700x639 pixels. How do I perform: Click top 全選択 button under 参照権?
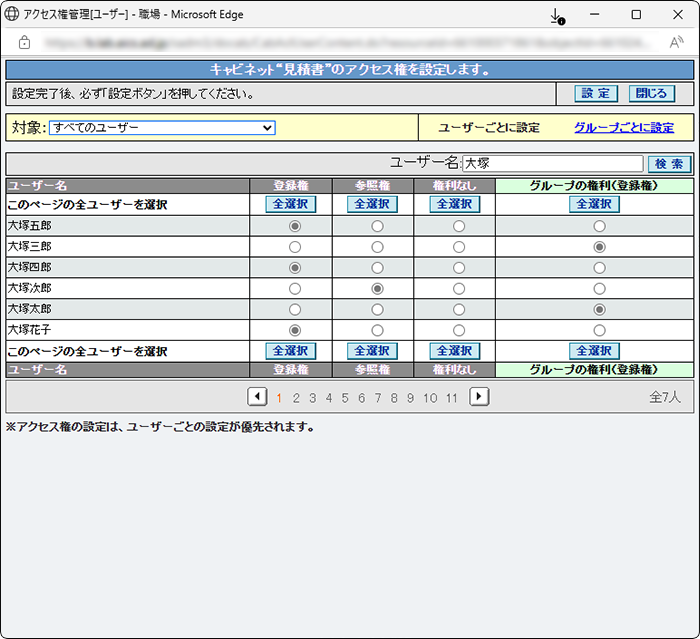pos(372,204)
